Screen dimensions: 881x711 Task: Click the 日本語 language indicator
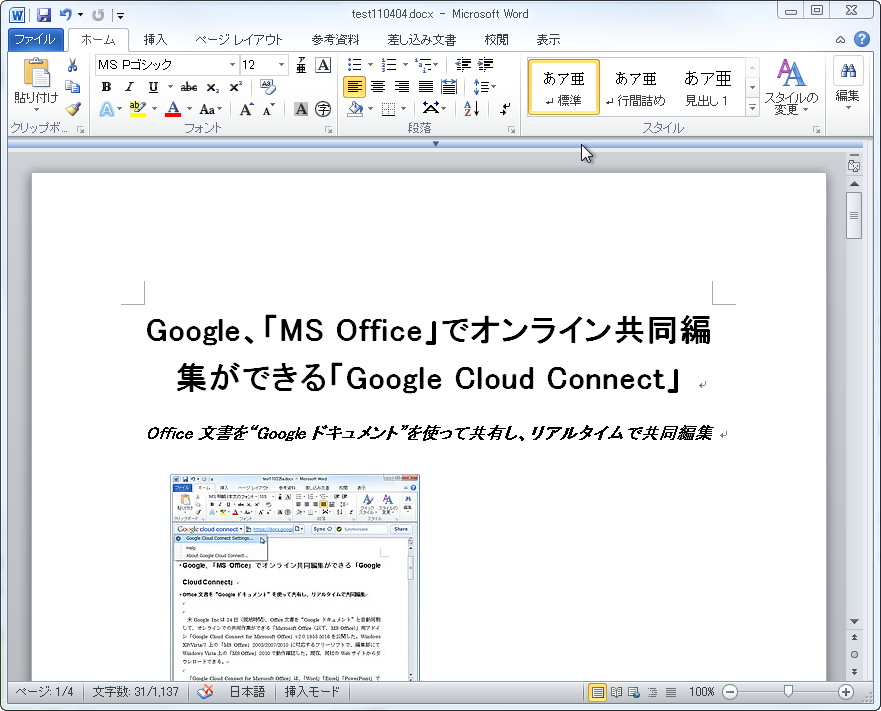(x=247, y=692)
